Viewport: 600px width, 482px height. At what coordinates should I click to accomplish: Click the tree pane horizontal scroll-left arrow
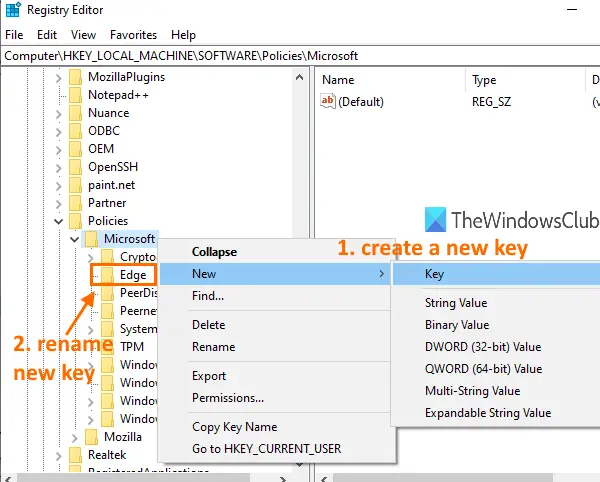[8, 478]
